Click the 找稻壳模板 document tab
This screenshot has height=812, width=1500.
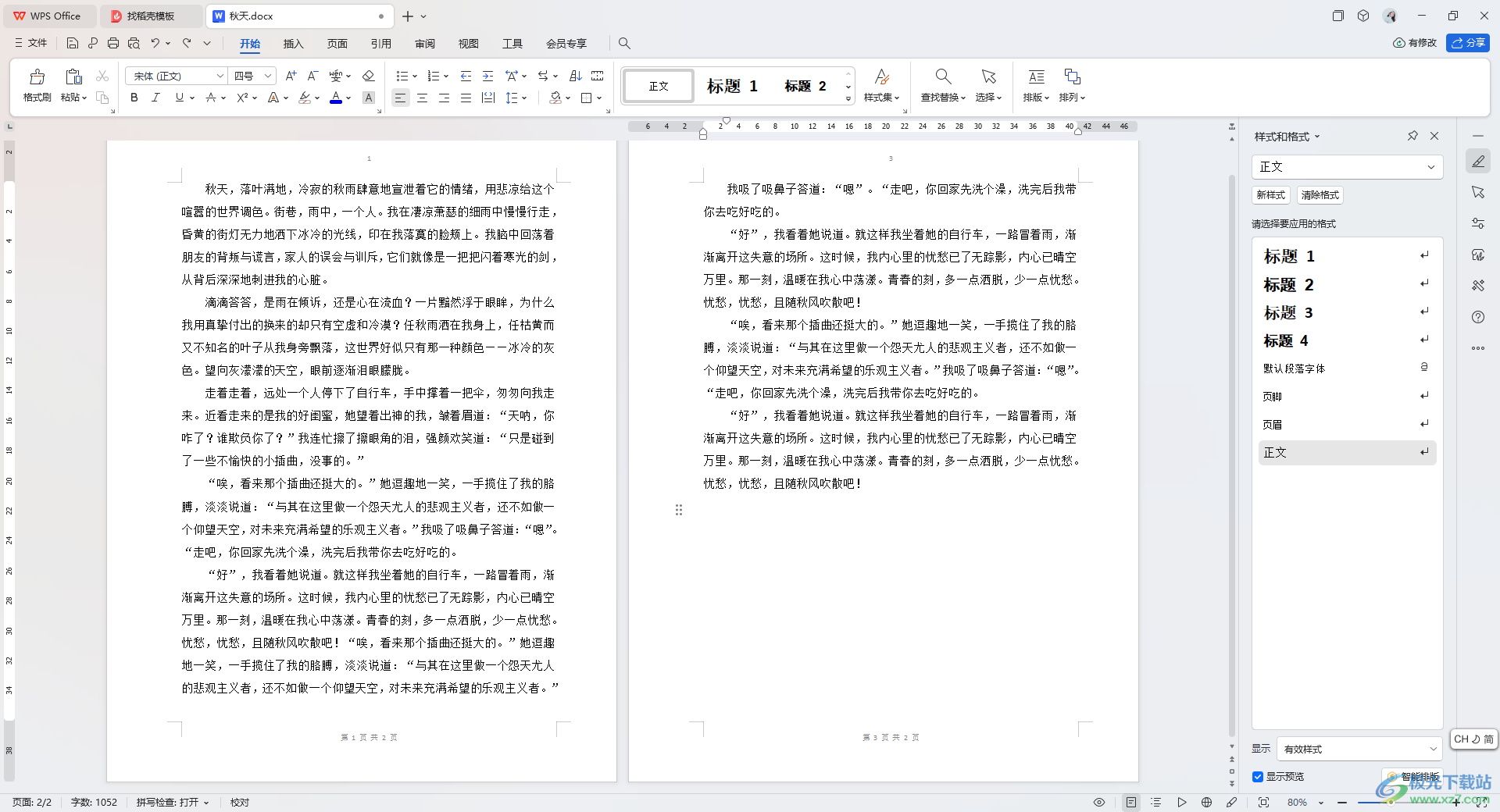(152, 16)
